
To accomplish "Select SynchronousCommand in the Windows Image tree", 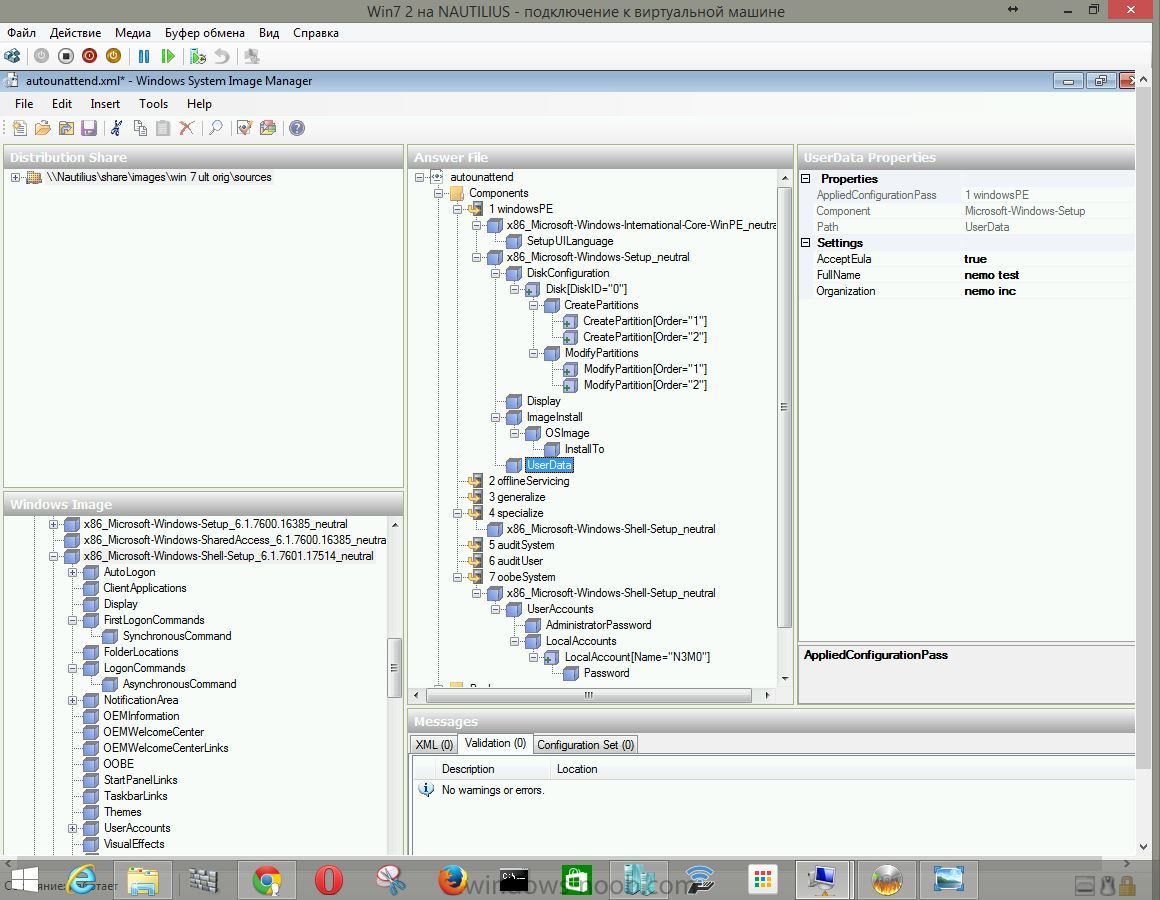I will 177,636.
